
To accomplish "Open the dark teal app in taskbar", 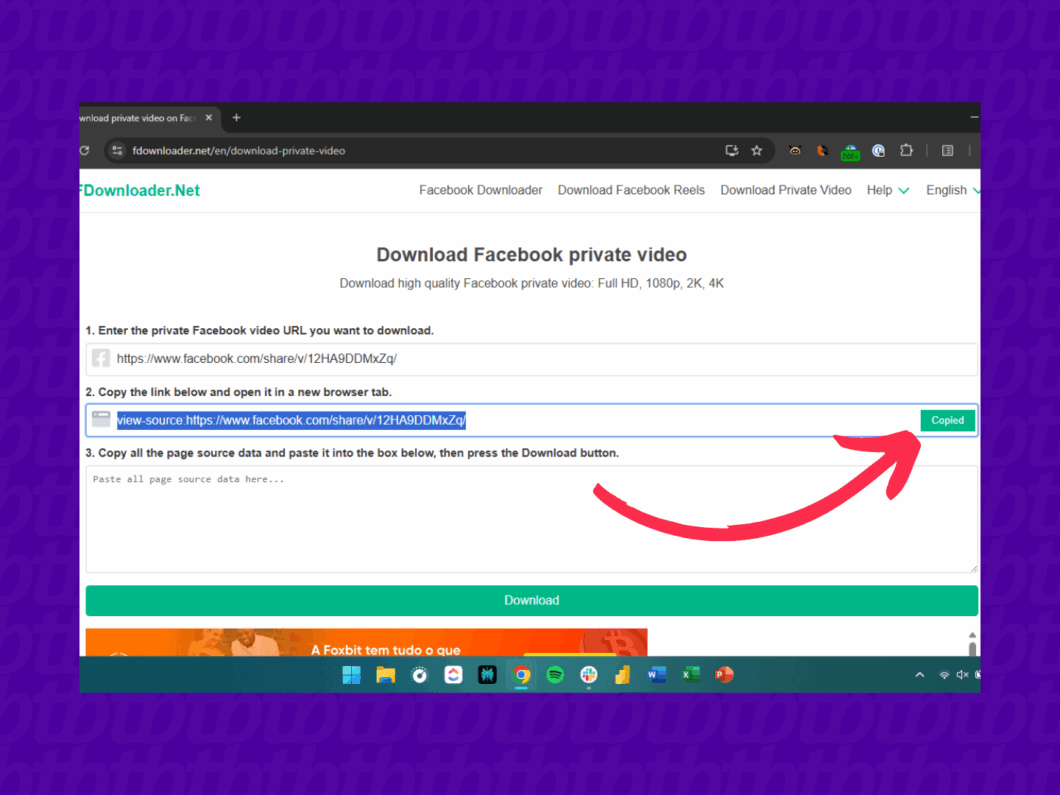I will [487, 675].
